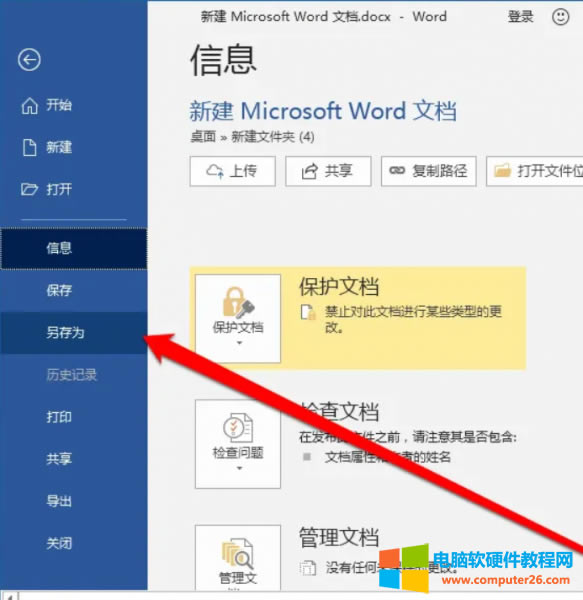Click the open folder icon beside 打开
Viewport: 583px width, 600px height.
pos(29,189)
